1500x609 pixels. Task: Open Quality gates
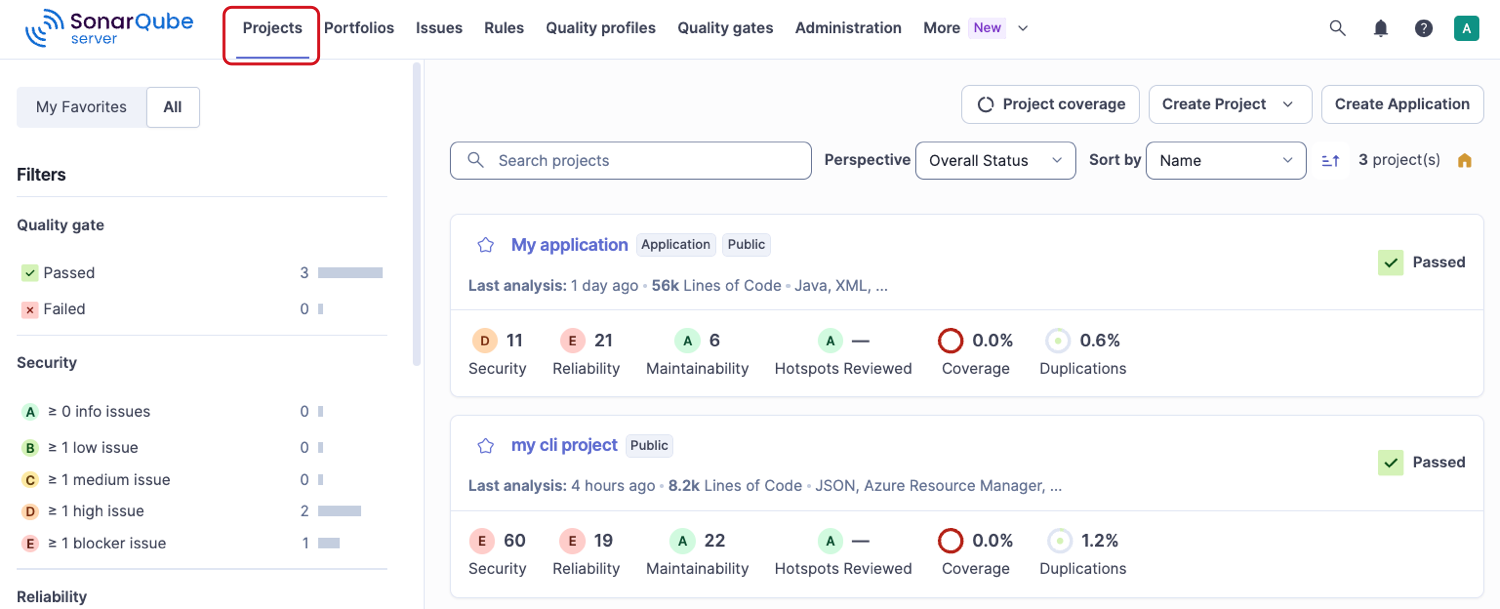click(x=725, y=28)
